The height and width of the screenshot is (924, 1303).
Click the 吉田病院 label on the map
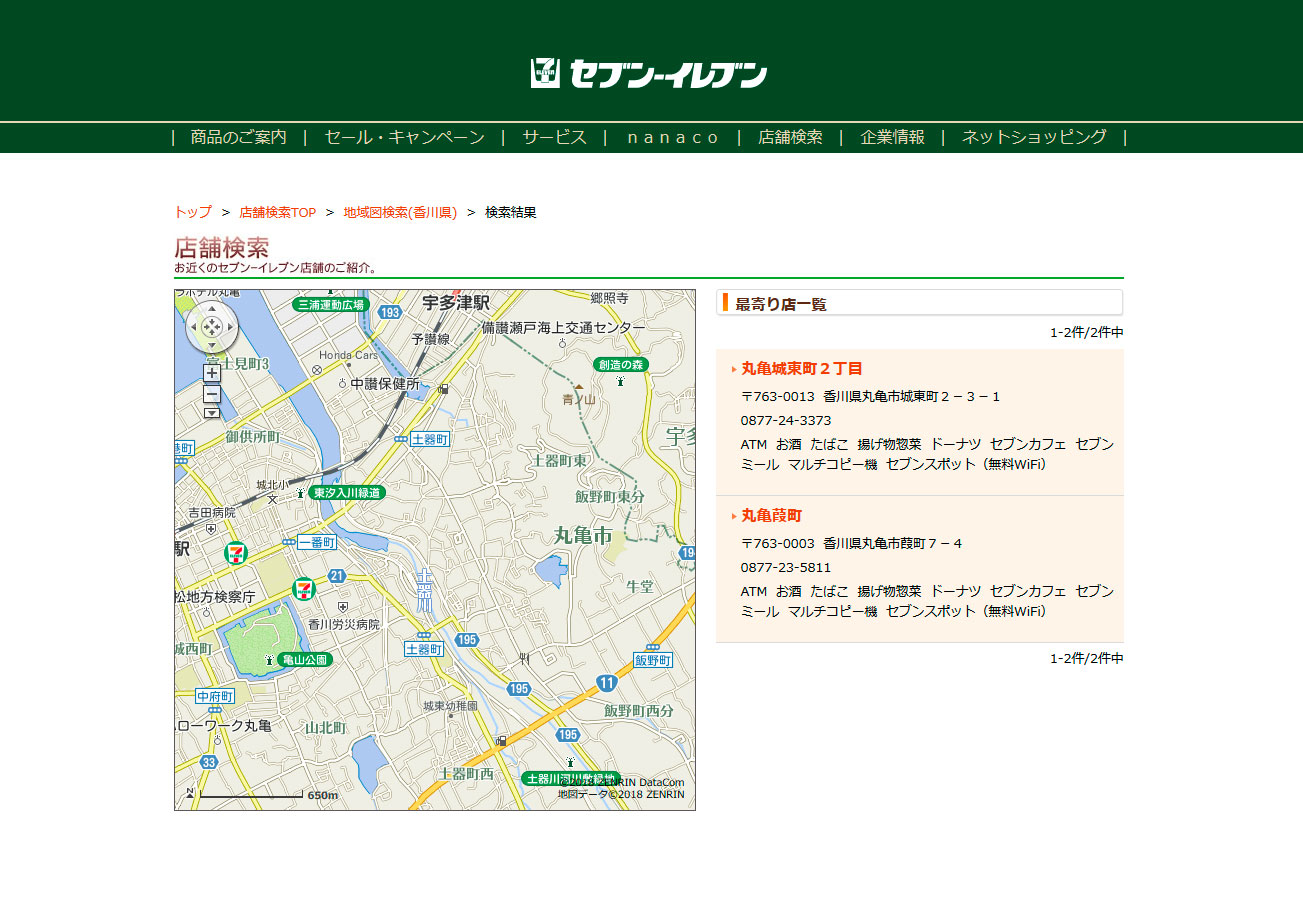[x=212, y=511]
